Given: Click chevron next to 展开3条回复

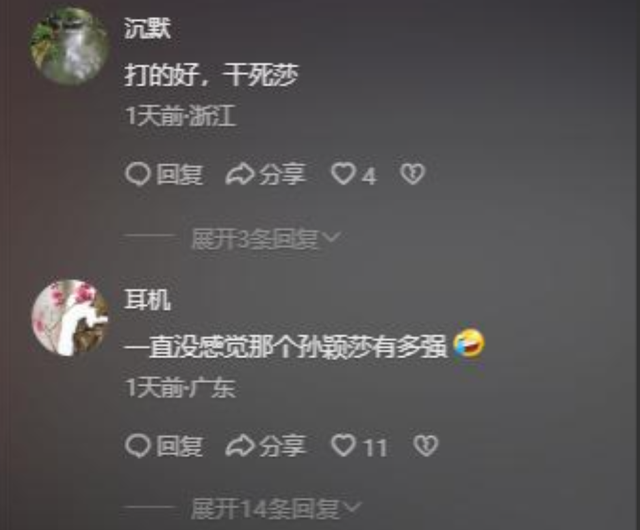Looking at the screenshot, I should point(331,237).
